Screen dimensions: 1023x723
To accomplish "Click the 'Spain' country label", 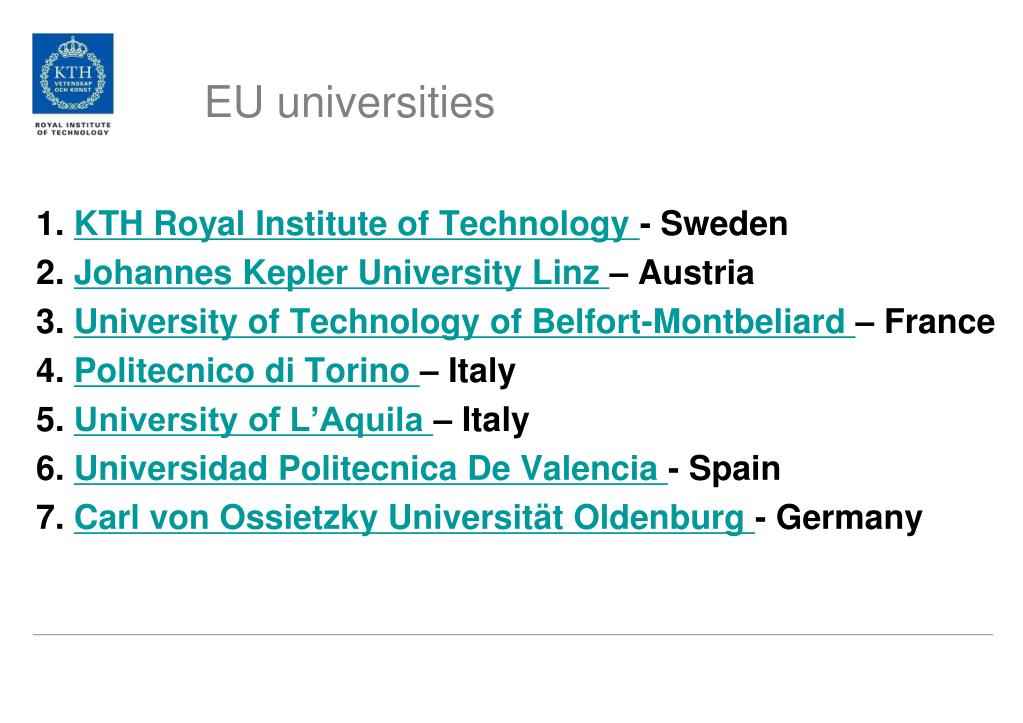I will pyautogui.click(x=734, y=469).
